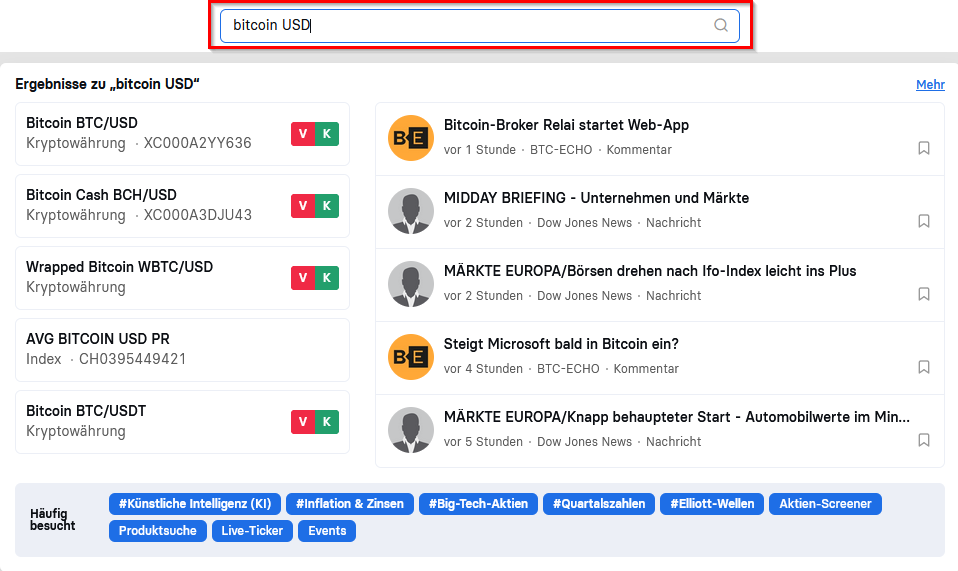The image size is (958, 571).
Task: Open the Live-Ticker shortcut
Action: pos(252,531)
